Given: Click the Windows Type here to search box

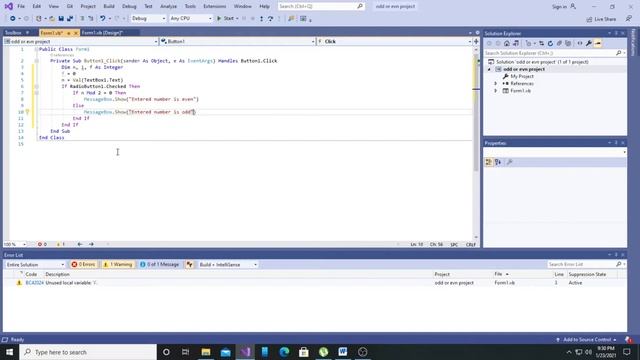Looking at the screenshot, I should coord(88,352).
